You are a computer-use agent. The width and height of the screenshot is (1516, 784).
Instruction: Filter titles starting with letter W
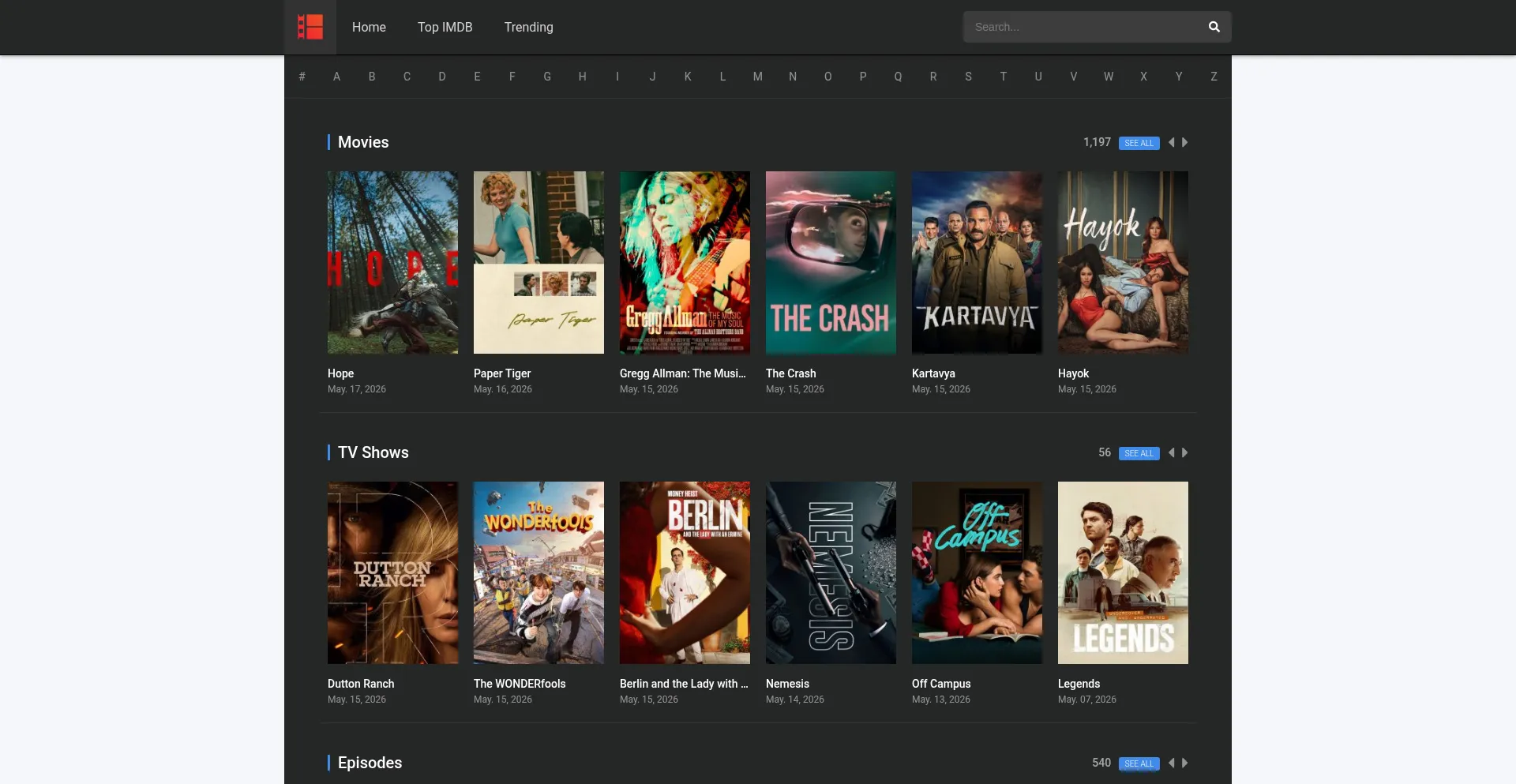tap(1109, 77)
